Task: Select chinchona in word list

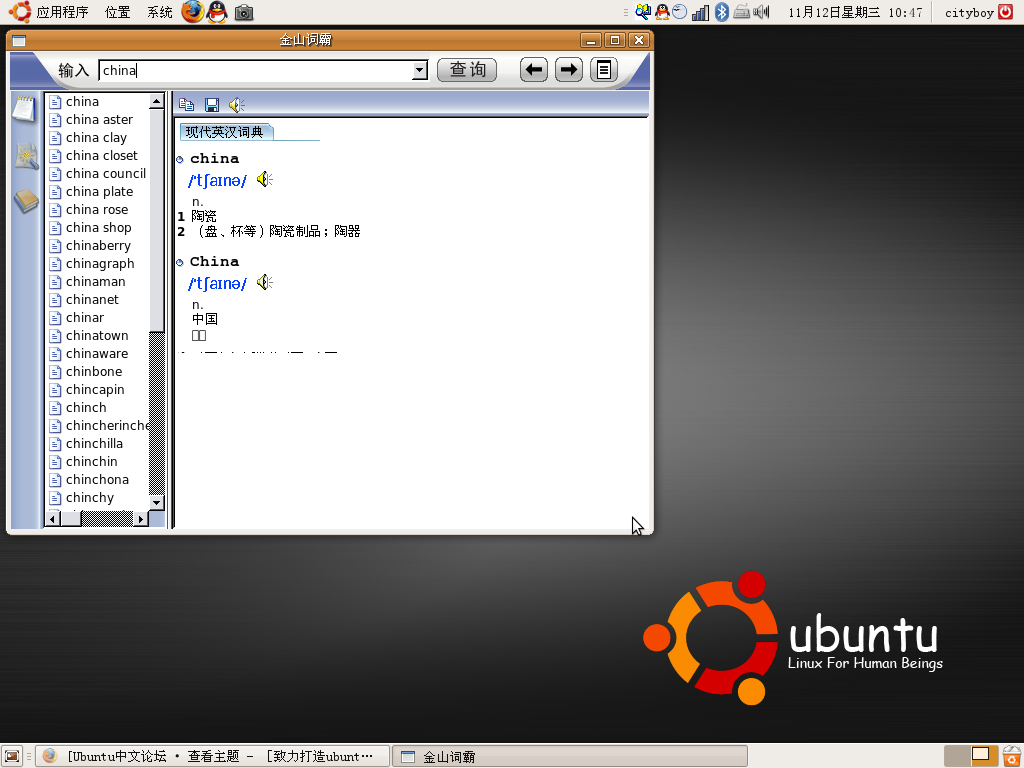Action: pyautogui.click(x=97, y=479)
